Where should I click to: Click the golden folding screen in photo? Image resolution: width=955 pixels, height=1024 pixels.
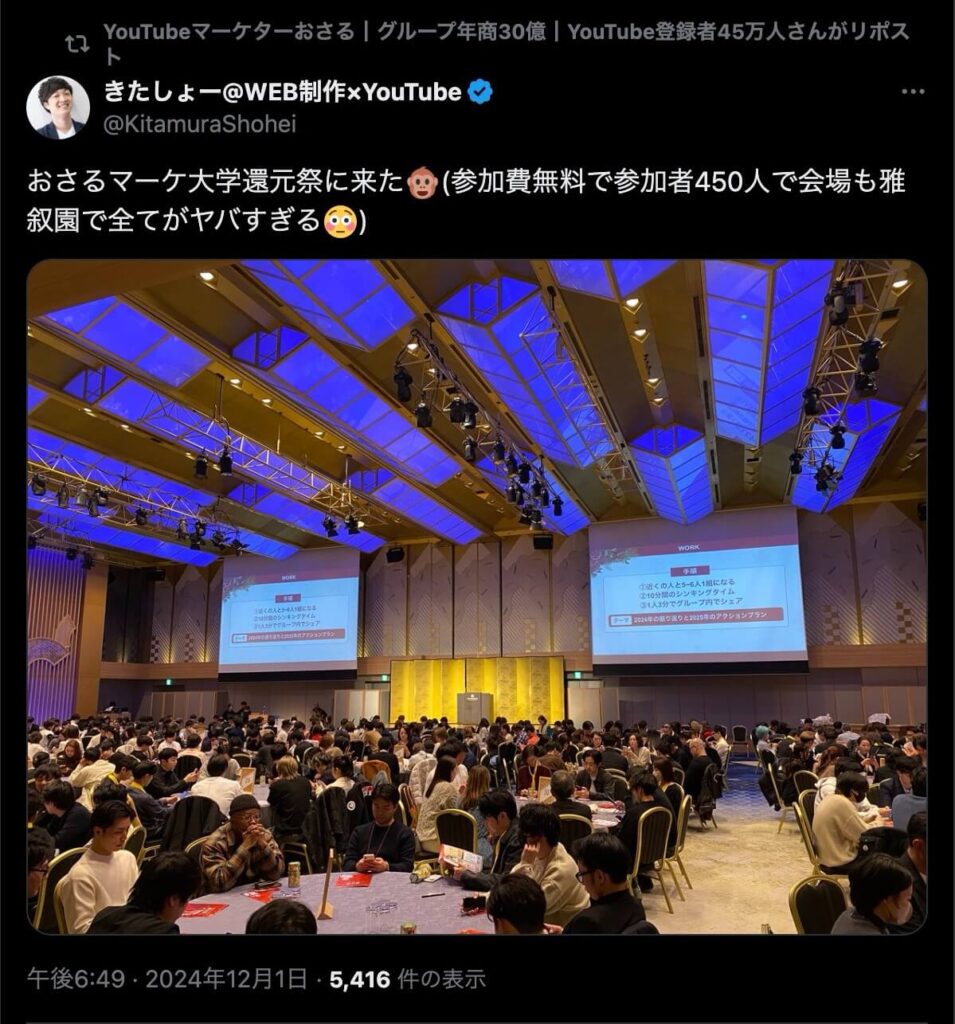pos(477,691)
